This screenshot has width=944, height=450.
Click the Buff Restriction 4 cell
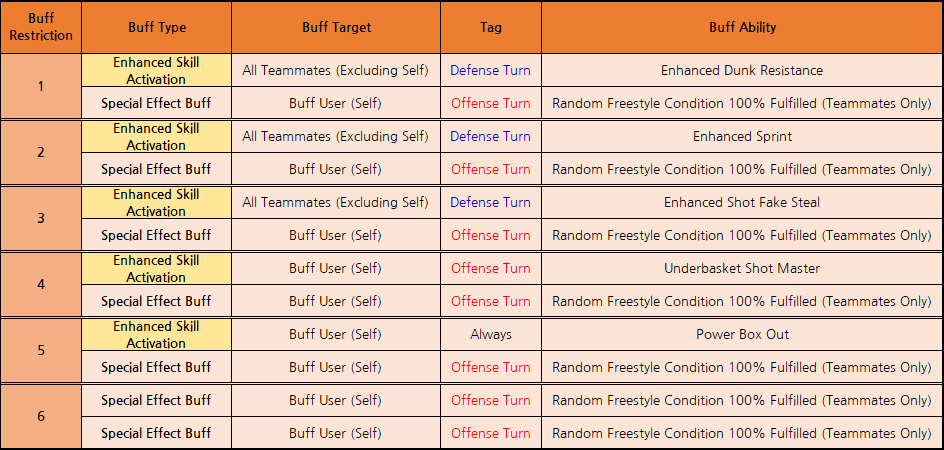pos(41,285)
